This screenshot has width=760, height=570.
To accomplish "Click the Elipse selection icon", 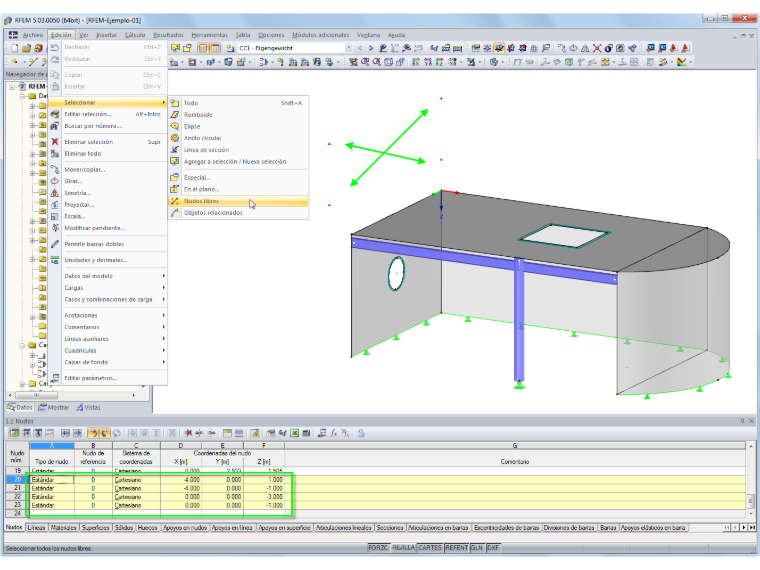I will pyautogui.click(x=175, y=126).
